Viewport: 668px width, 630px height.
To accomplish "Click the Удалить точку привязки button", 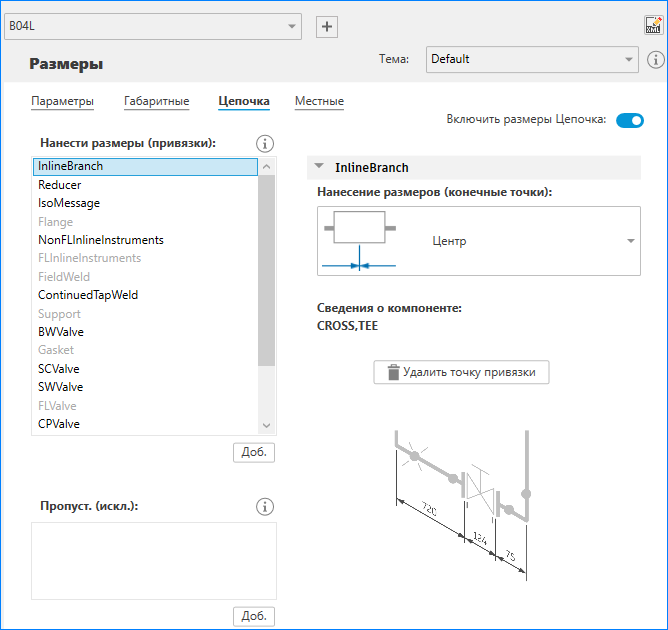I will point(461,373).
